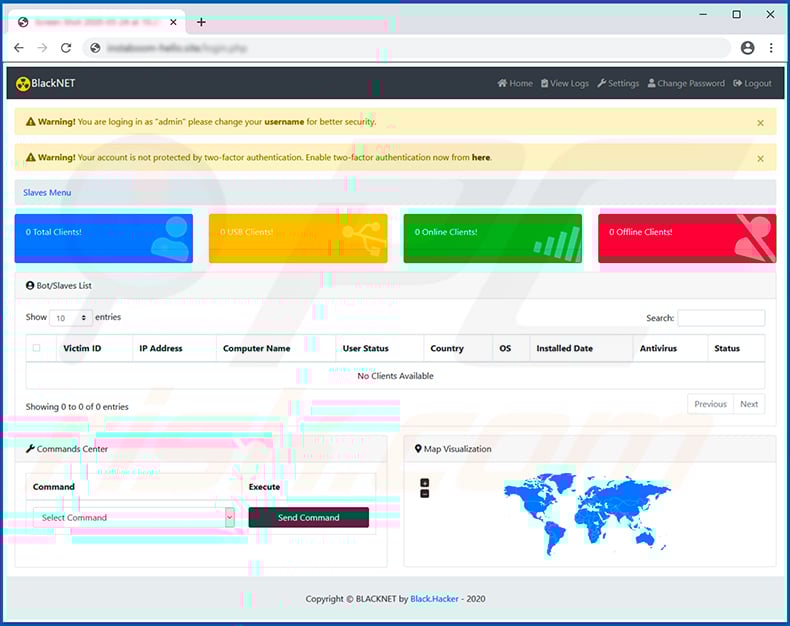Image resolution: width=790 pixels, height=626 pixels.
Task: Sort by Victim ID column
Action: point(94,348)
